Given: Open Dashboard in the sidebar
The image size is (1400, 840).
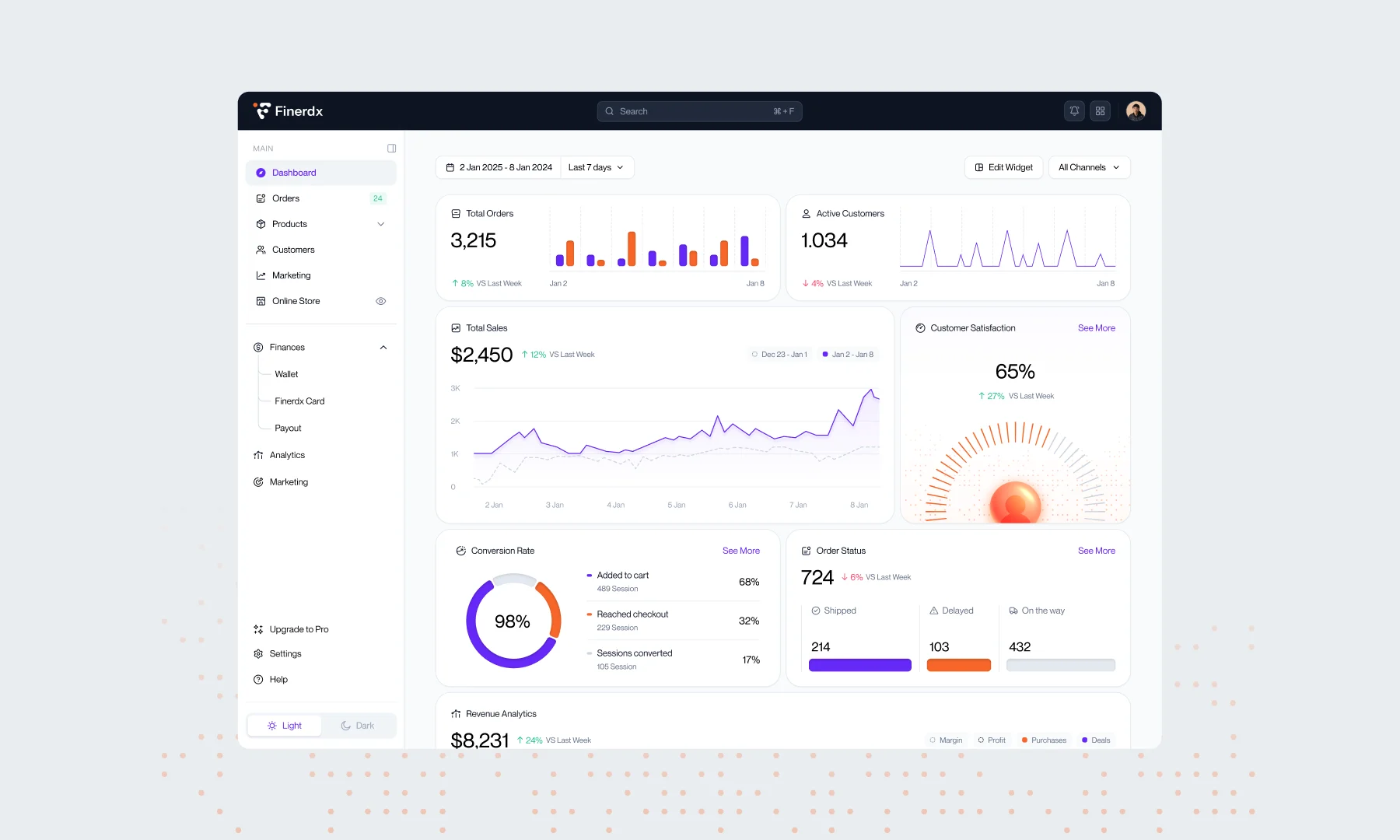Looking at the screenshot, I should [320, 173].
